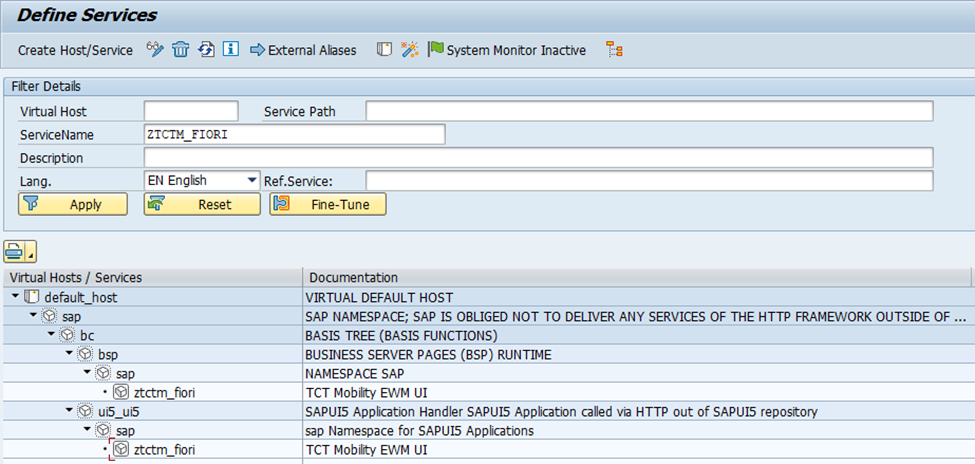
Task: Open External Aliases
Action: pos(303,50)
